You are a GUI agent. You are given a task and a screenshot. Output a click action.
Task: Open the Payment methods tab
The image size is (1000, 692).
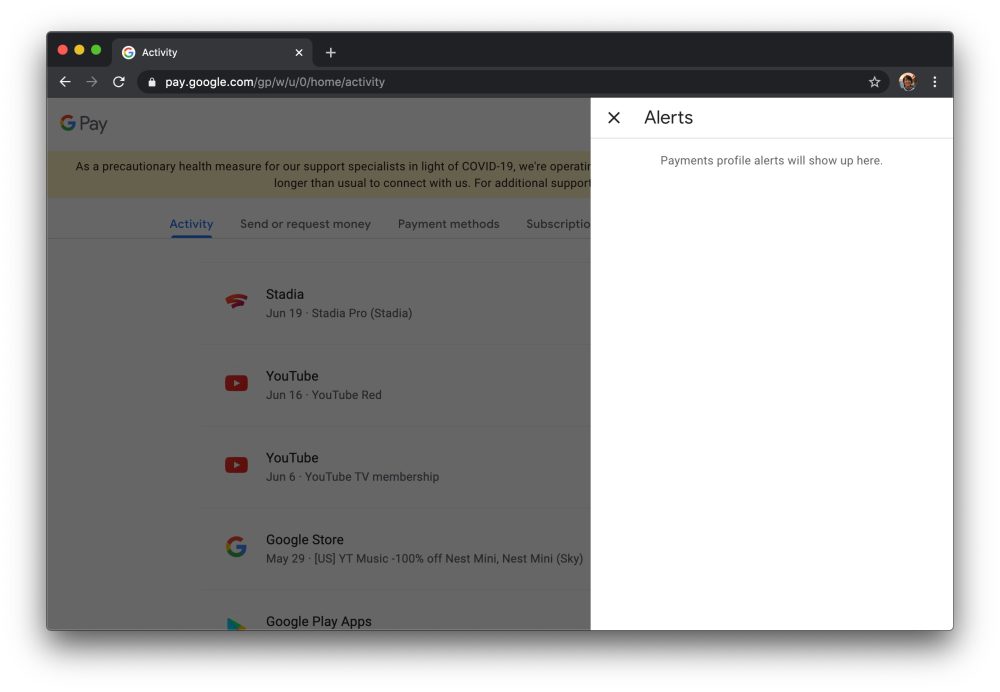(x=448, y=224)
